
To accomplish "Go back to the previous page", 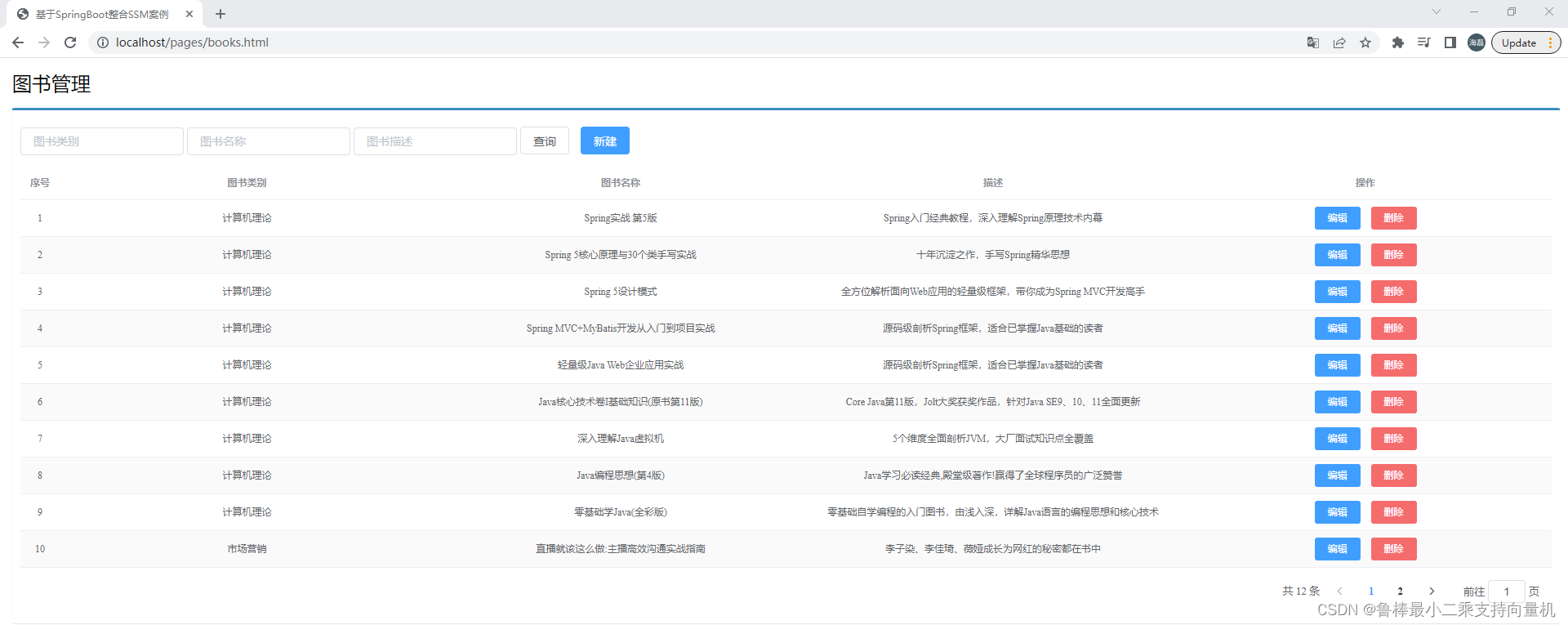I will tap(18, 42).
